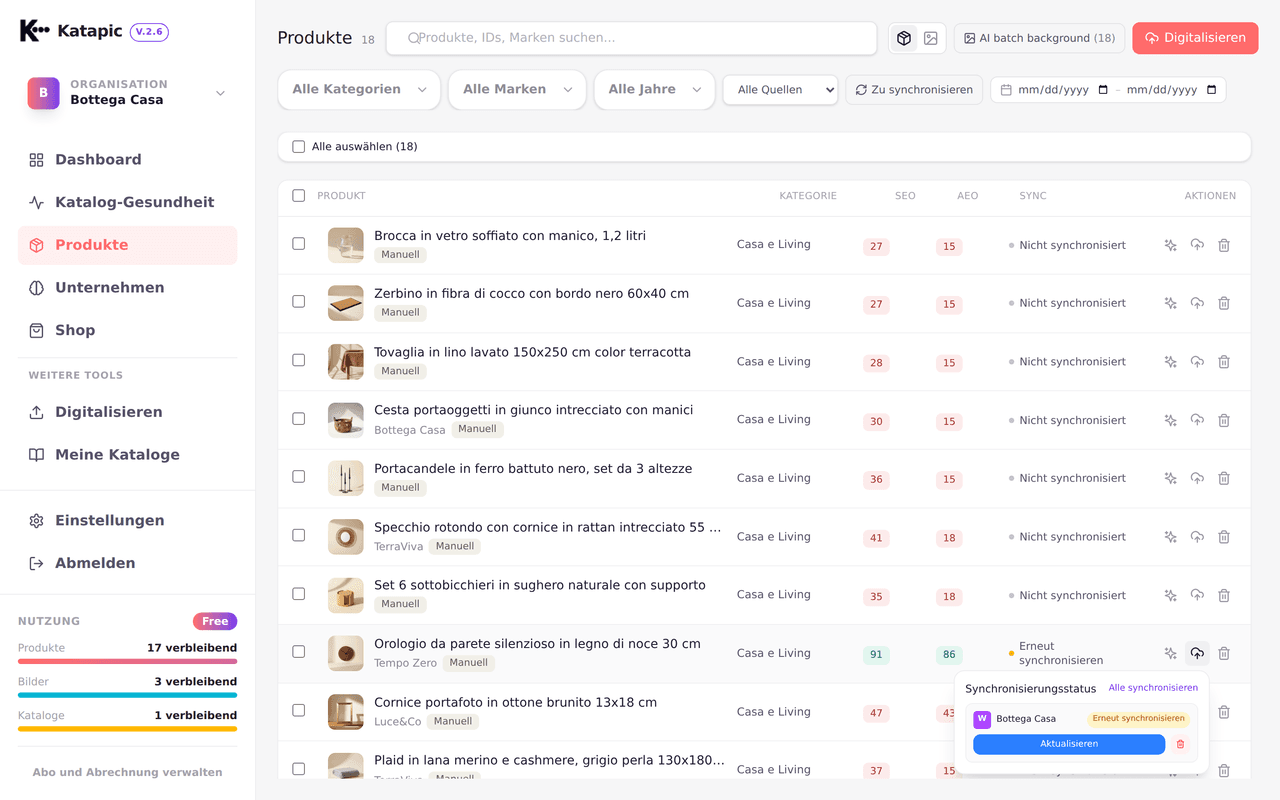Click the sync cloud icon for Orologio da parete
The image size is (1280, 800).
[x=1197, y=653]
